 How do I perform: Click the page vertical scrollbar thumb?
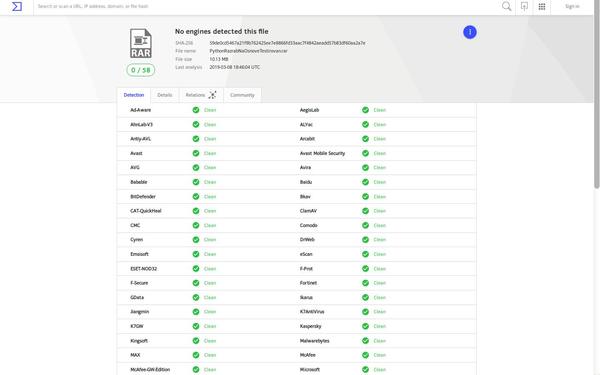(x=597, y=94)
